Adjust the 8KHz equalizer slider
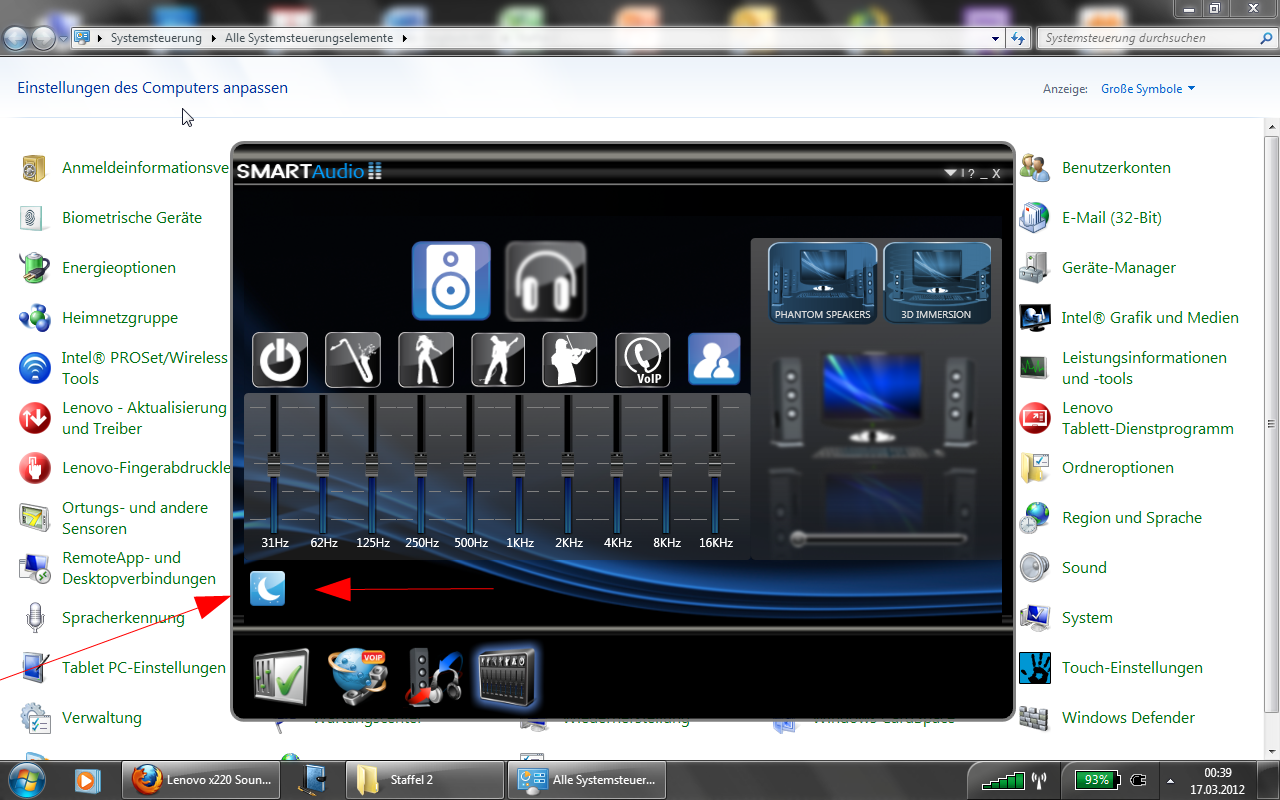Image resolution: width=1280 pixels, height=800 pixels. pos(666,464)
